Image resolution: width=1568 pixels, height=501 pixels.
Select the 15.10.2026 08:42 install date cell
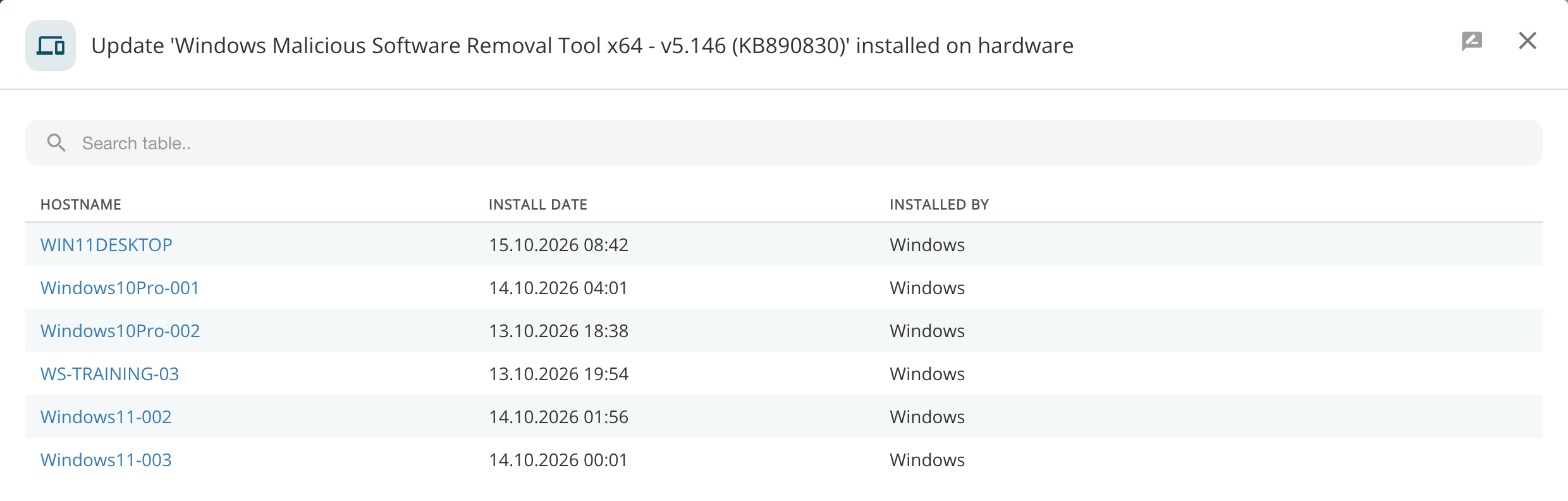558,245
